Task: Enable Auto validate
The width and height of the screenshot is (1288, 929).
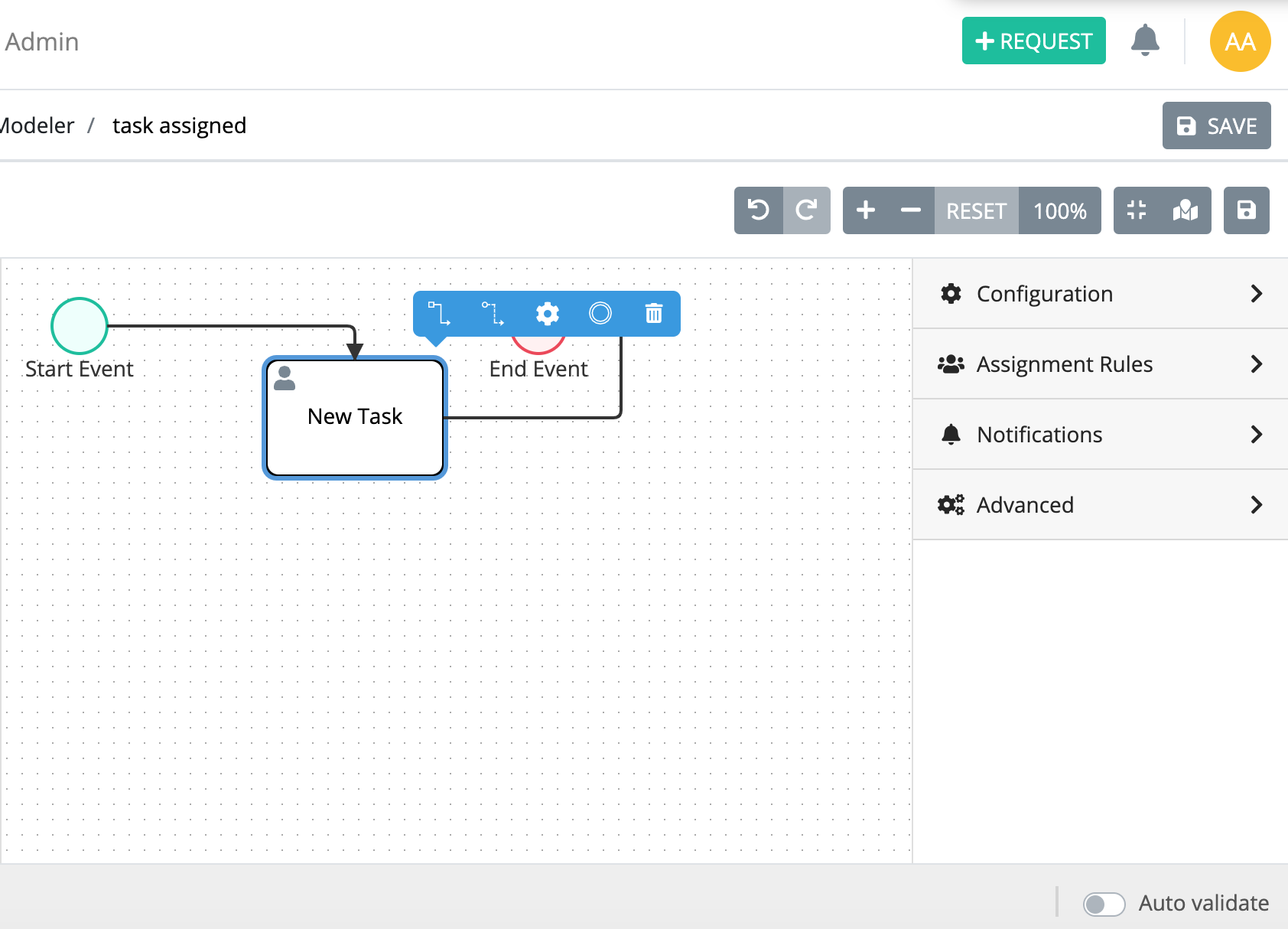Action: [1104, 904]
